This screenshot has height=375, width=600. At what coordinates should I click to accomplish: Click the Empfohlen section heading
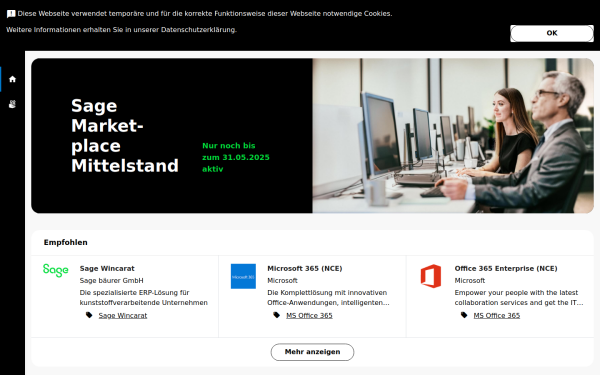(x=65, y=242)
